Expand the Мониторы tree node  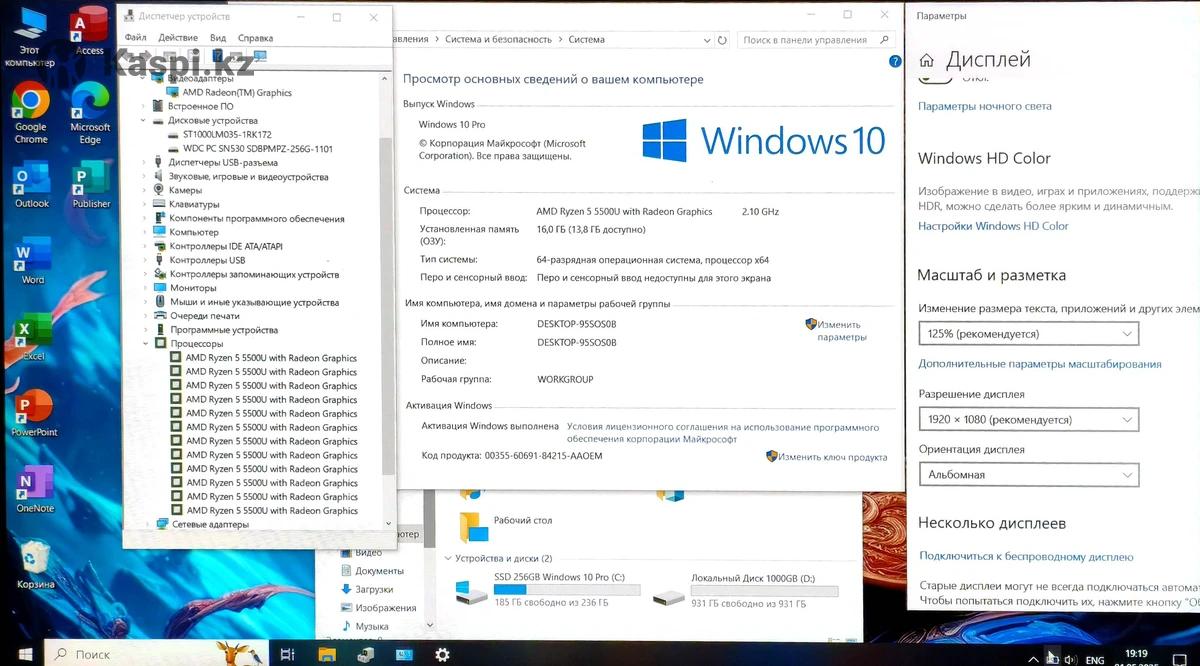point(144,288)
